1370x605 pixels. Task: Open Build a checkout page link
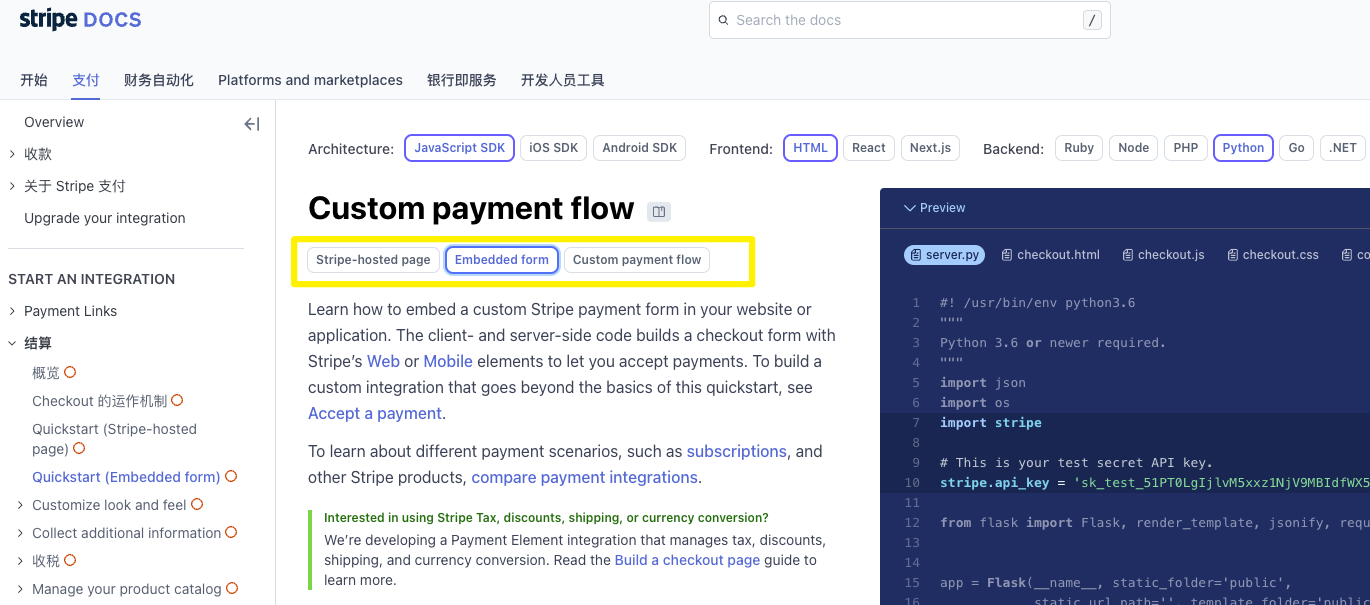(x=687, y=560)
